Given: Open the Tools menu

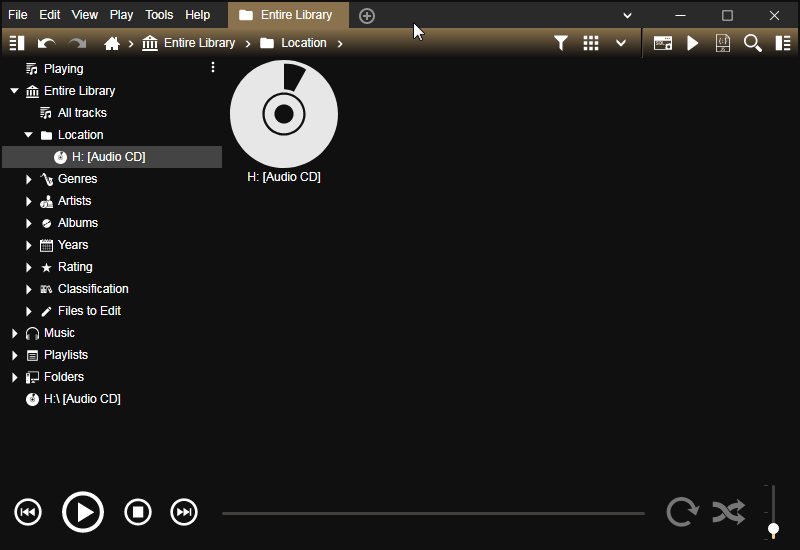Looking at the screenshot, I should pyautogui.click(x=159, y=15).
